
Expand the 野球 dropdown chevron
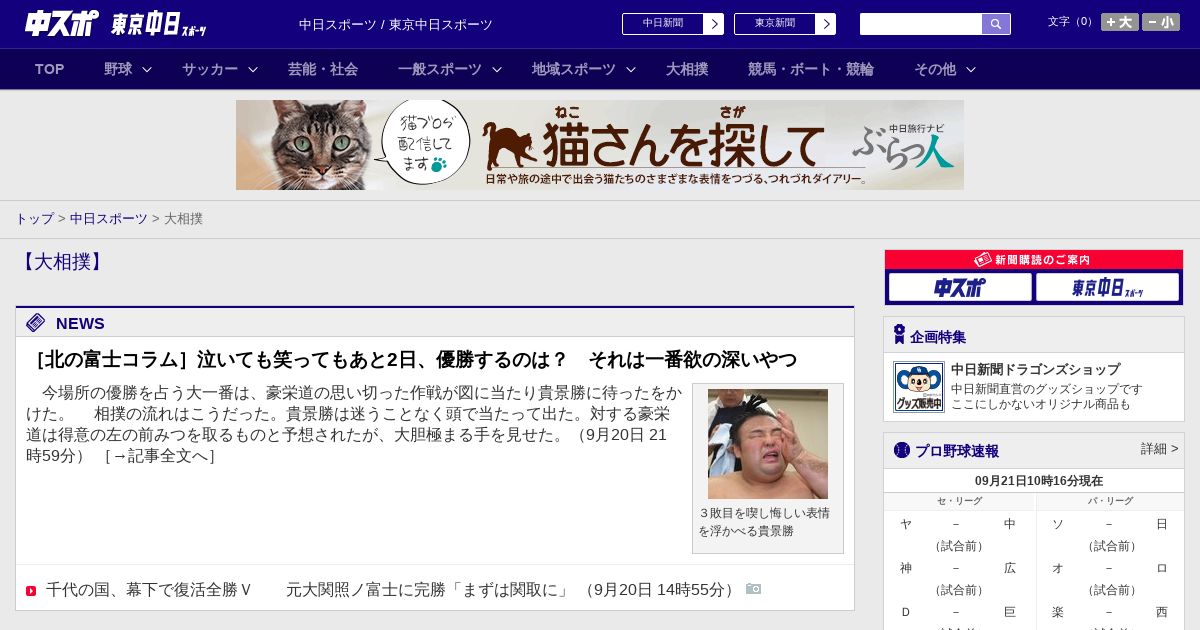pos(147,69)
